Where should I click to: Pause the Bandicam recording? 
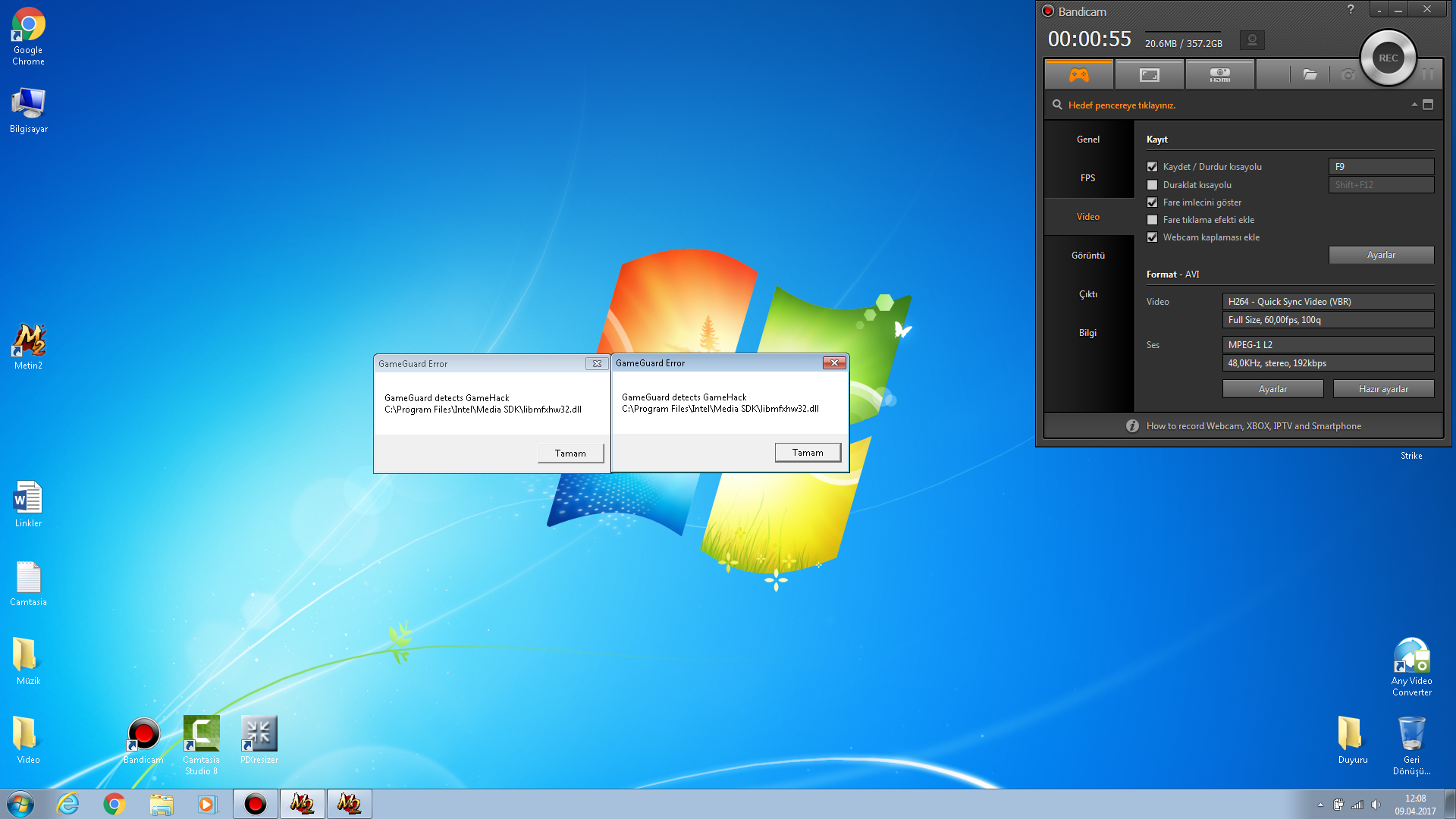(1428, 74)
